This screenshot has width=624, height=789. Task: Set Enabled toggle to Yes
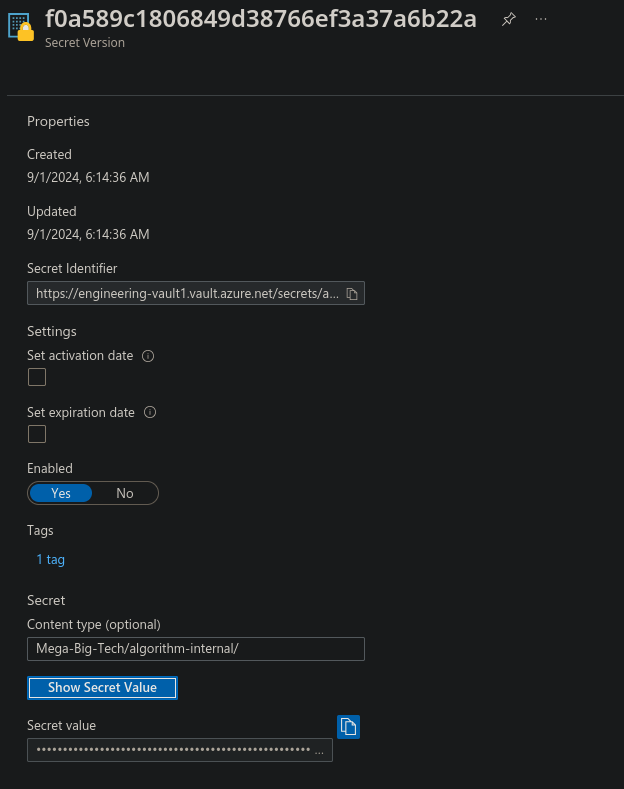pyautogui.click(x=61, y=493)
